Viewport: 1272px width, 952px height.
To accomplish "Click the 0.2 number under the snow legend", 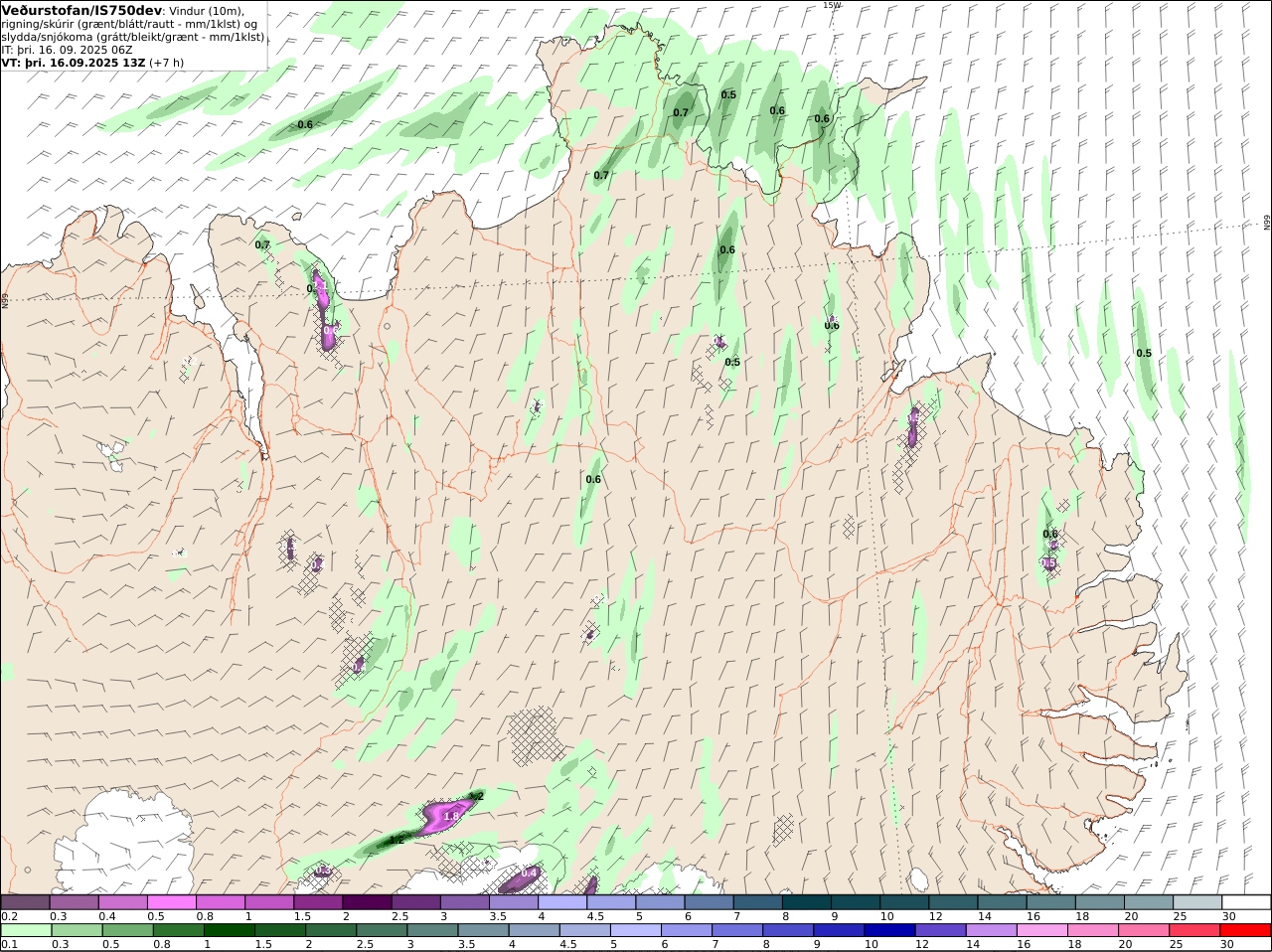I will (9, 916).
